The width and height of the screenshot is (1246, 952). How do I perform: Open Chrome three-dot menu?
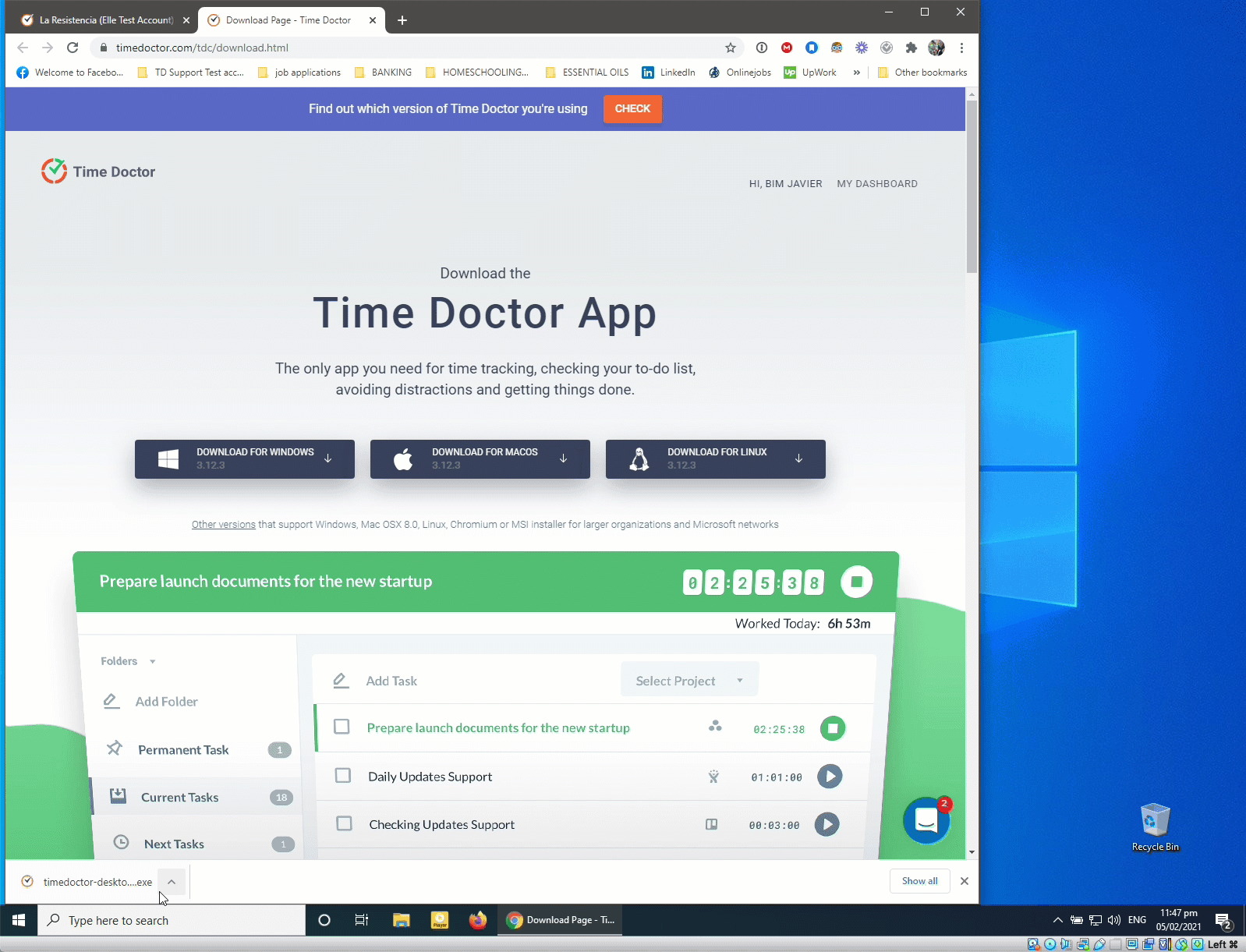(x=962, y=48)
